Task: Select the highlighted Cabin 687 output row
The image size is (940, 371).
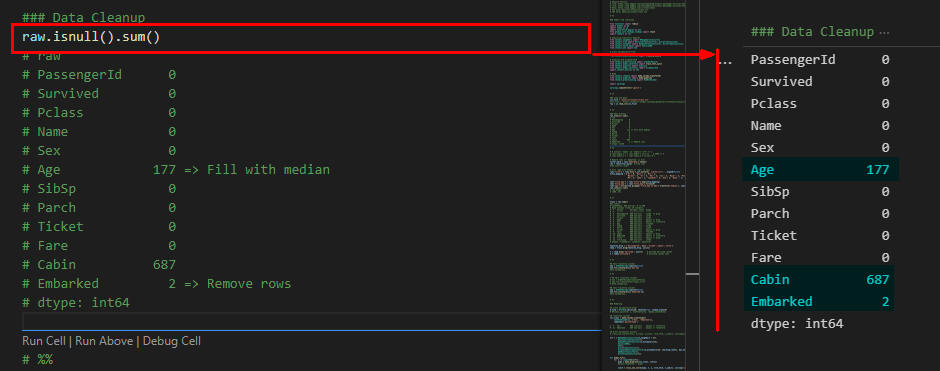Action: [820, 279]
